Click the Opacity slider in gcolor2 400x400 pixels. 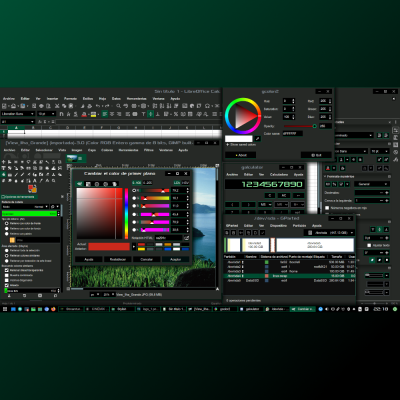click(x=300, y=126)
